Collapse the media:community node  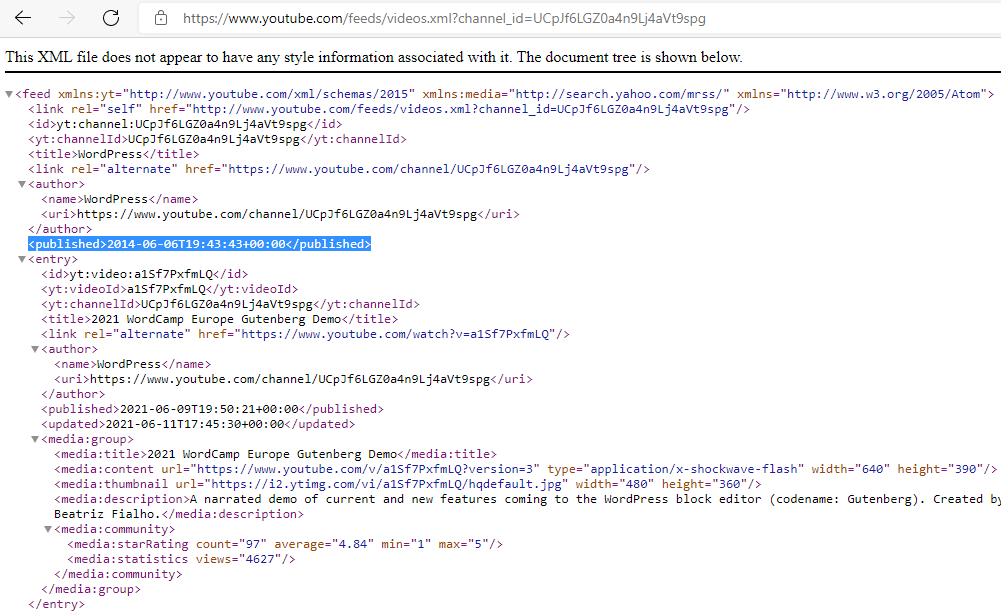coord(48,529)
